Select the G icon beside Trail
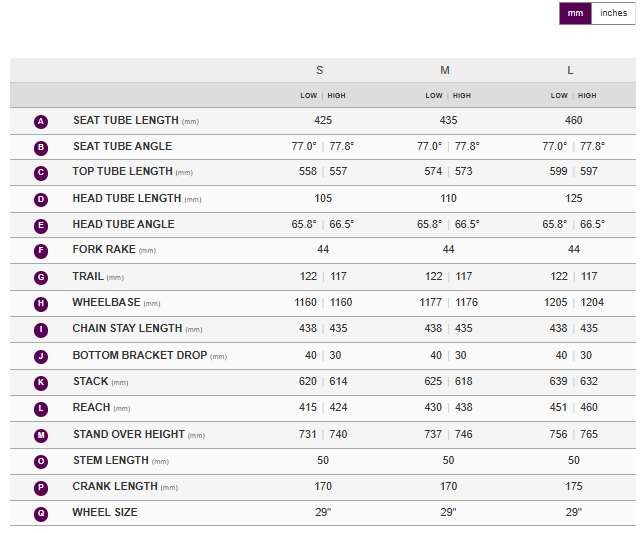The image size is (642, 533). pyautogui.click(x=41, y=277)
